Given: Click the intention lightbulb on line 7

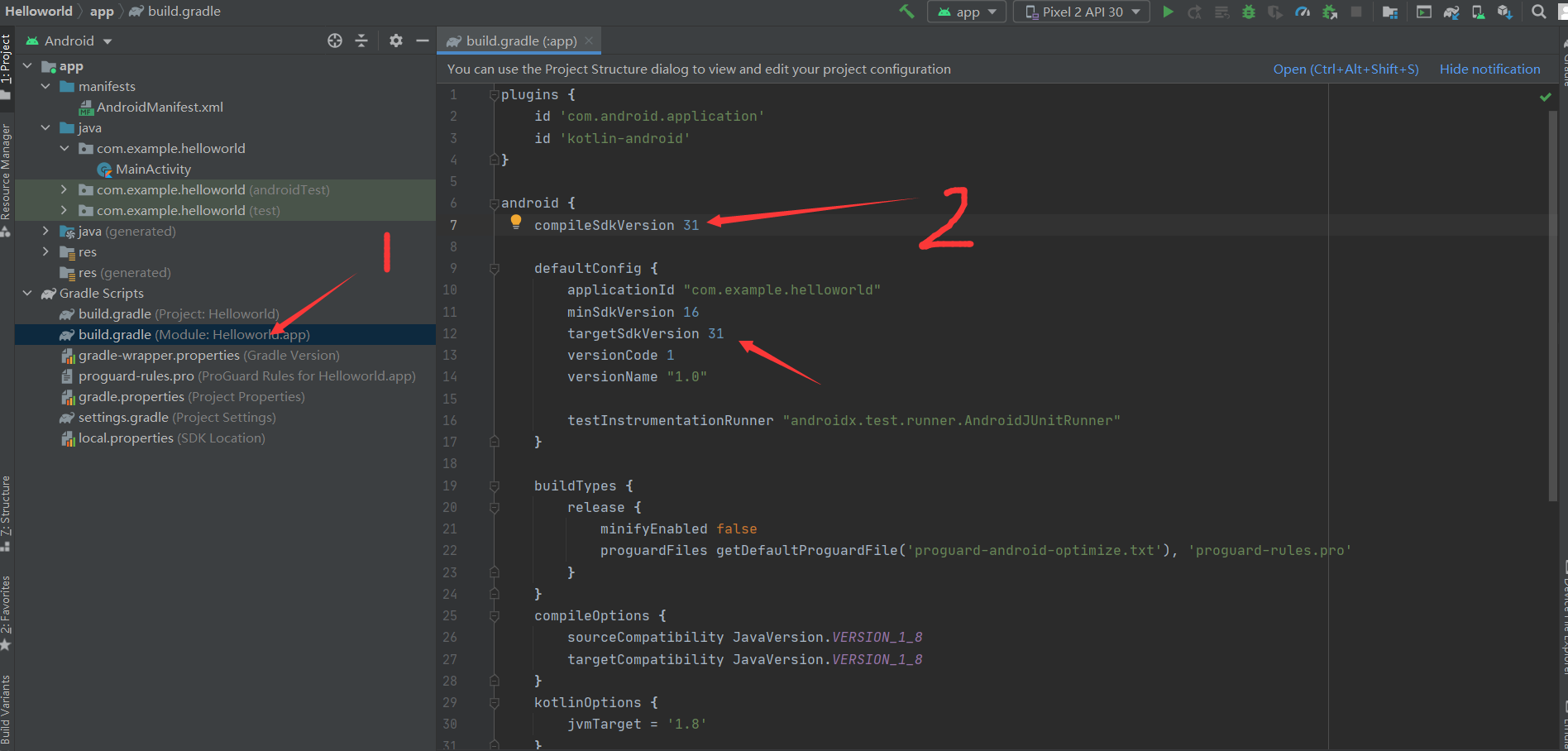Looking at the screenshot, I should 516,221.
